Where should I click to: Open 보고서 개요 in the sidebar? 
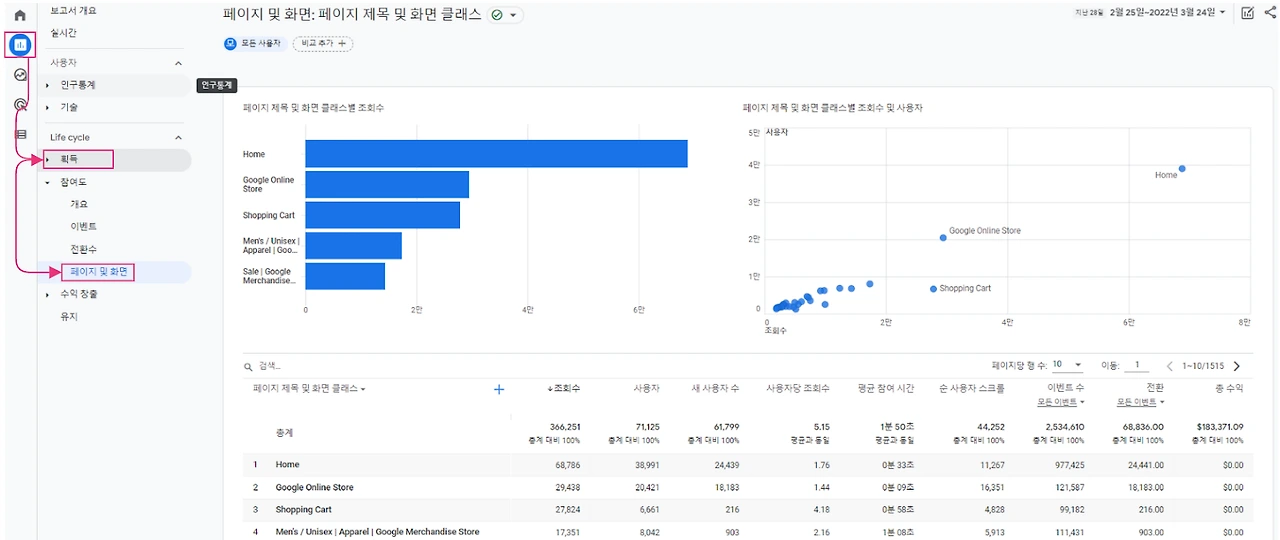[74, 10]
